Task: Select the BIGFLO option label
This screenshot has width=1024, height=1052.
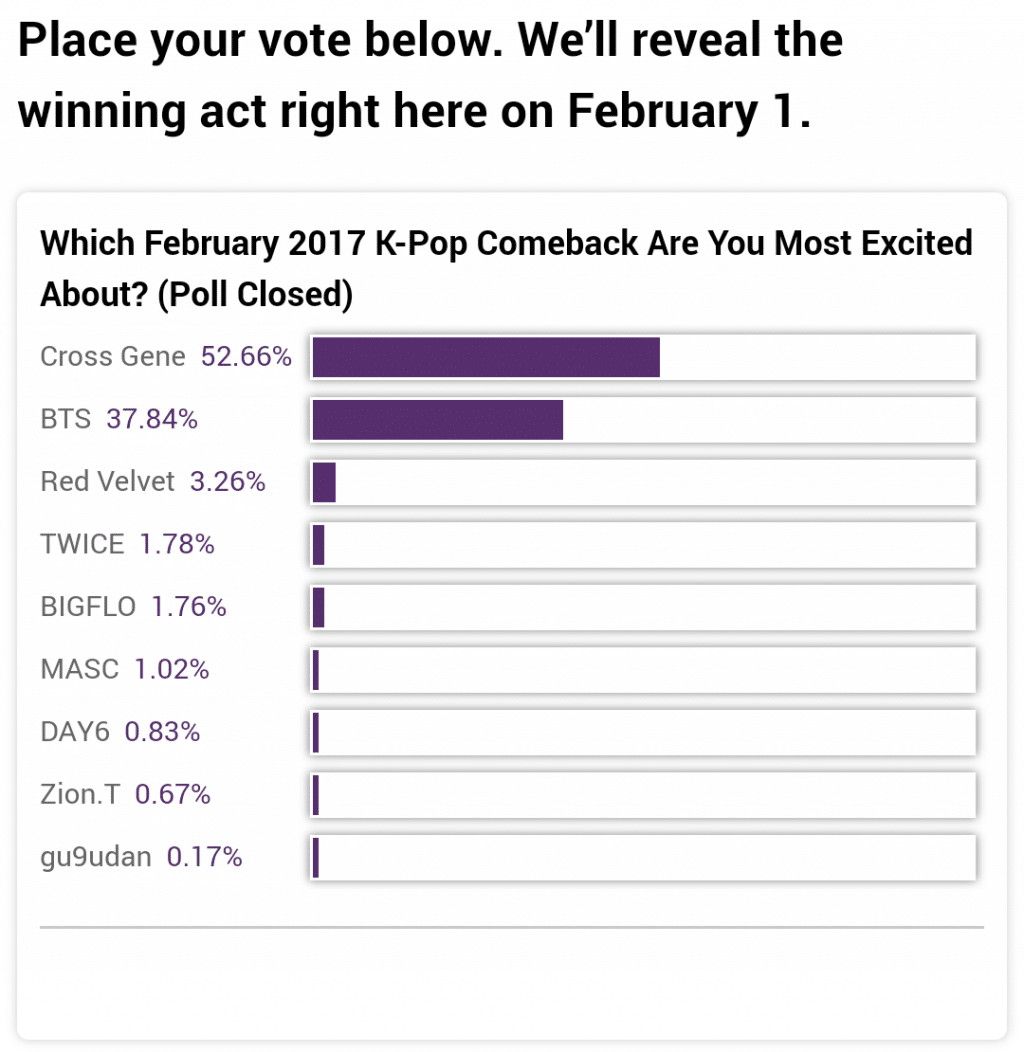Action: tap(88, 607)
